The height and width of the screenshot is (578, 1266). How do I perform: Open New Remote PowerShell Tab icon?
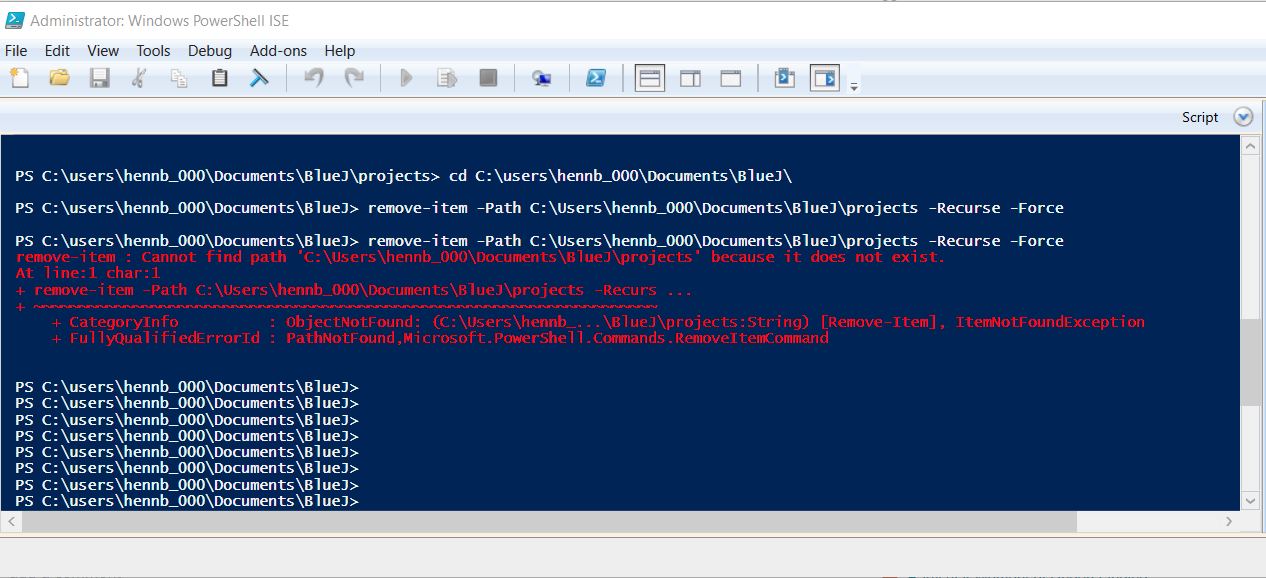pyautogui.click(x=542, y=78)
